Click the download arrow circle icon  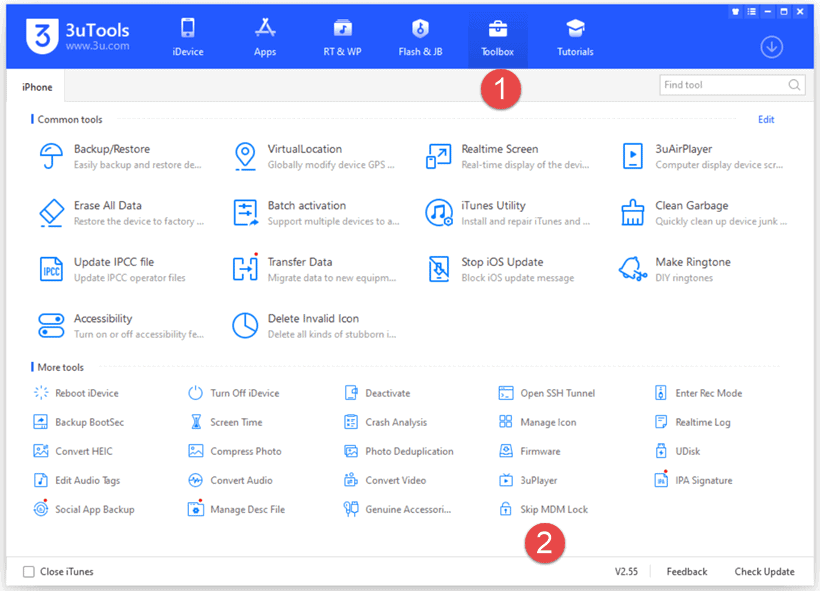(771, 47)
